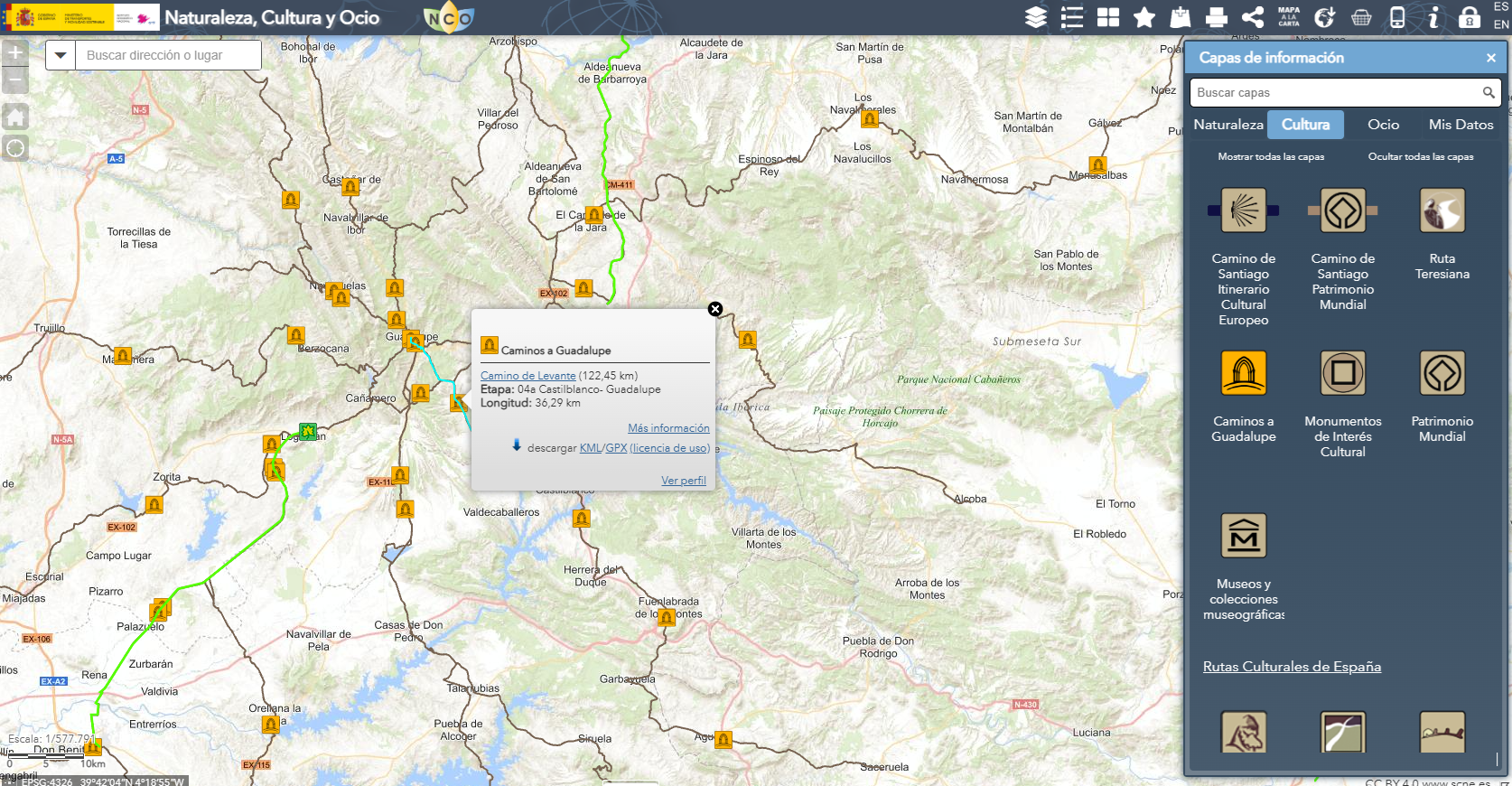Toggle the Ruta Teresiana layer icon

click(1442, 211)
